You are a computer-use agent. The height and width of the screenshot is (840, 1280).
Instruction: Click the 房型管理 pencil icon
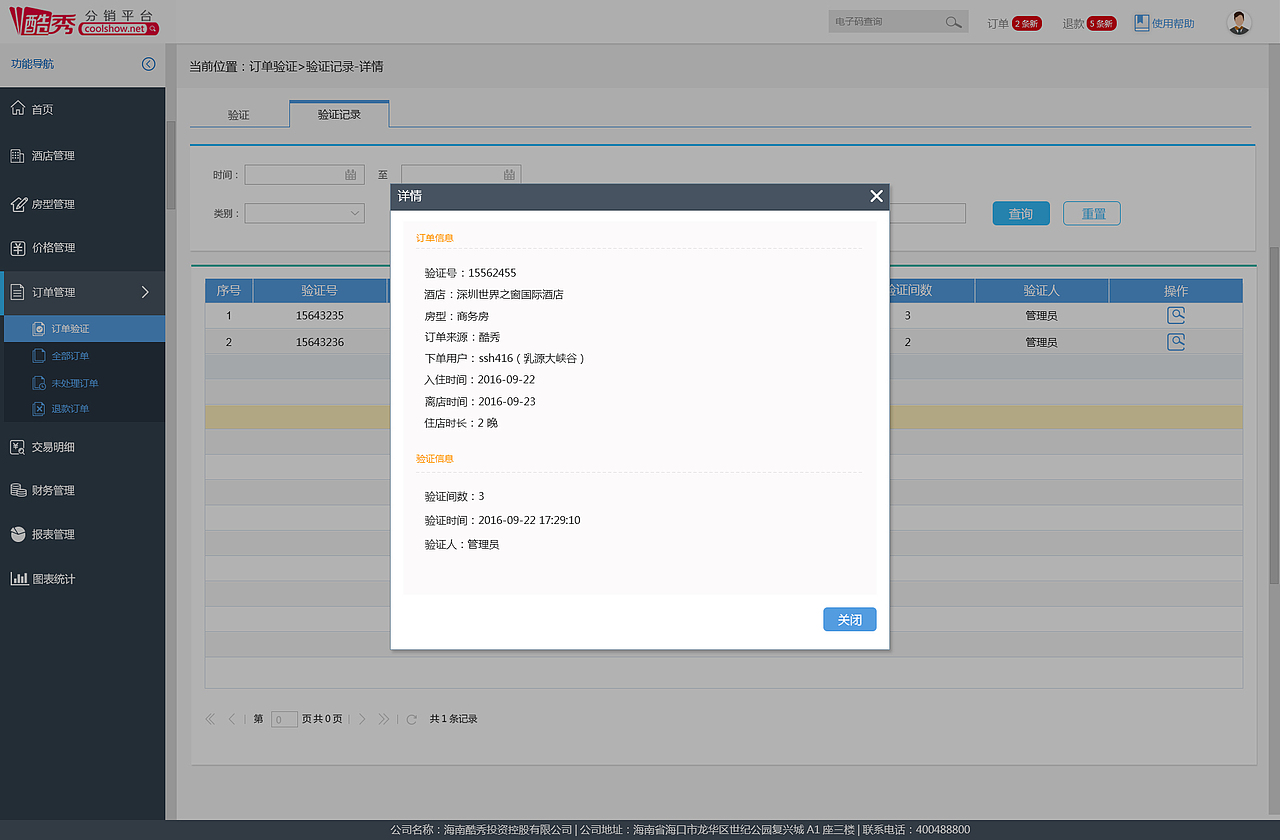[17, 204]
